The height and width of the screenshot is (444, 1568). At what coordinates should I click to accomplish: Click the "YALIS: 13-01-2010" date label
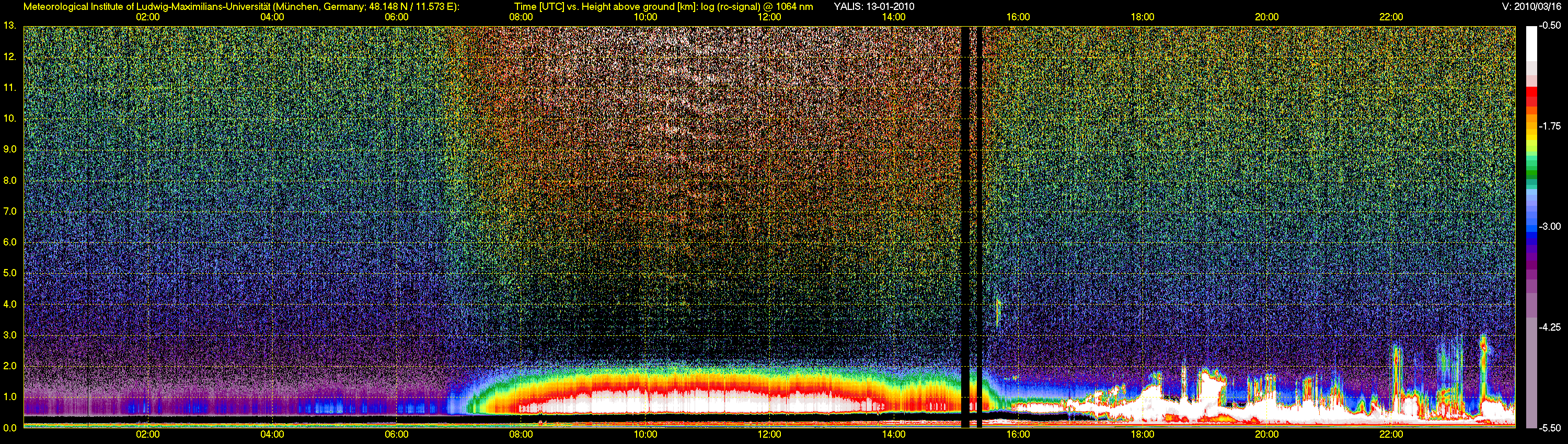(x=874, y=7)
